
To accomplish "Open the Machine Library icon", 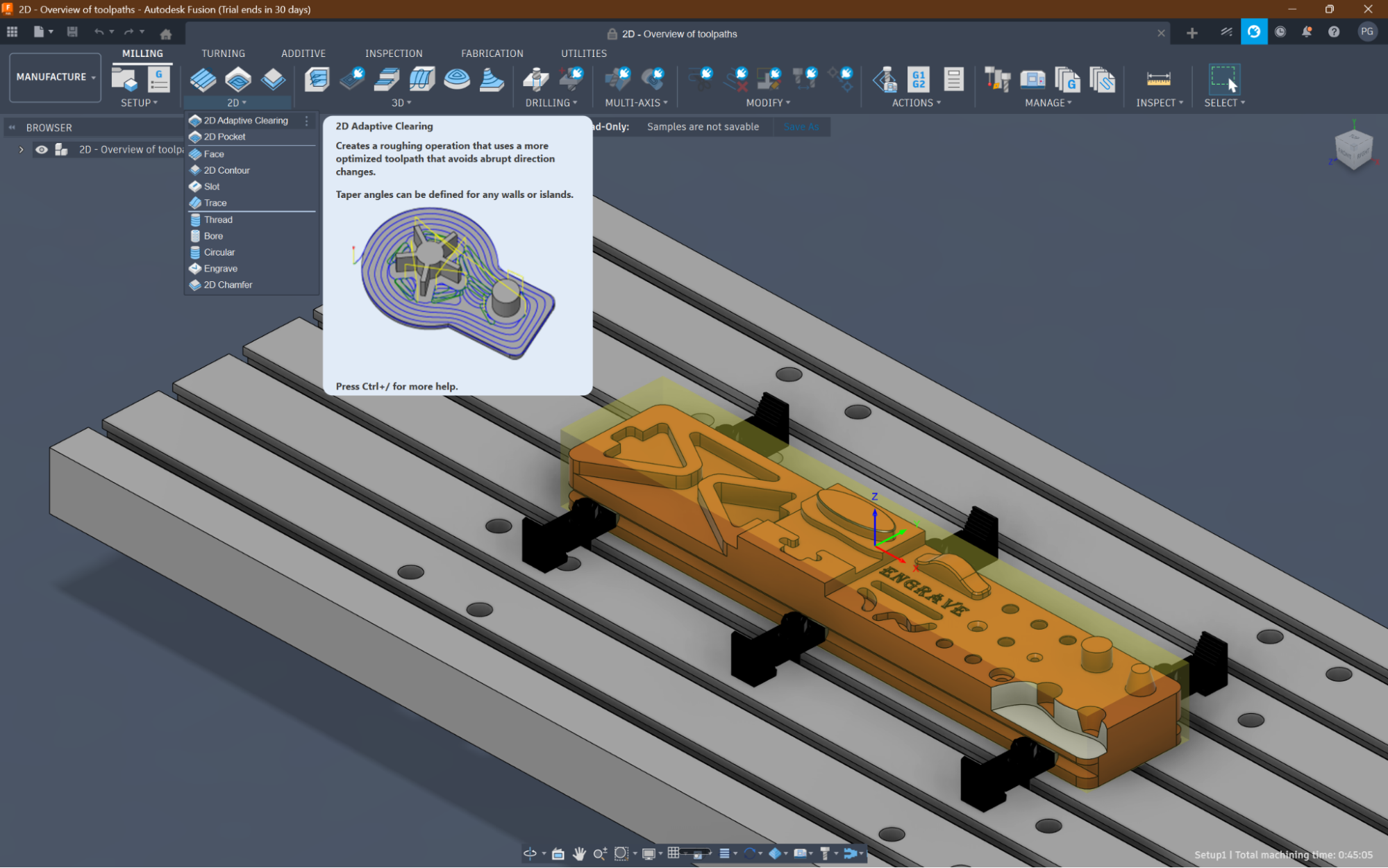I will coord(1032,80).
